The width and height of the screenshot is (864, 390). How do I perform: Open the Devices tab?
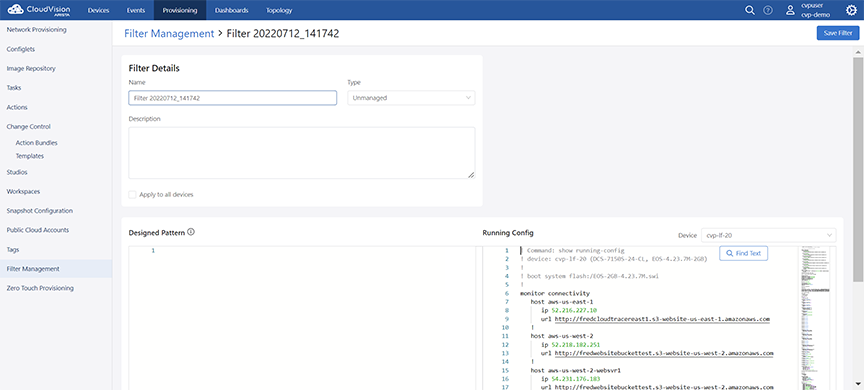pyautogui.click(x=99, y=10)
